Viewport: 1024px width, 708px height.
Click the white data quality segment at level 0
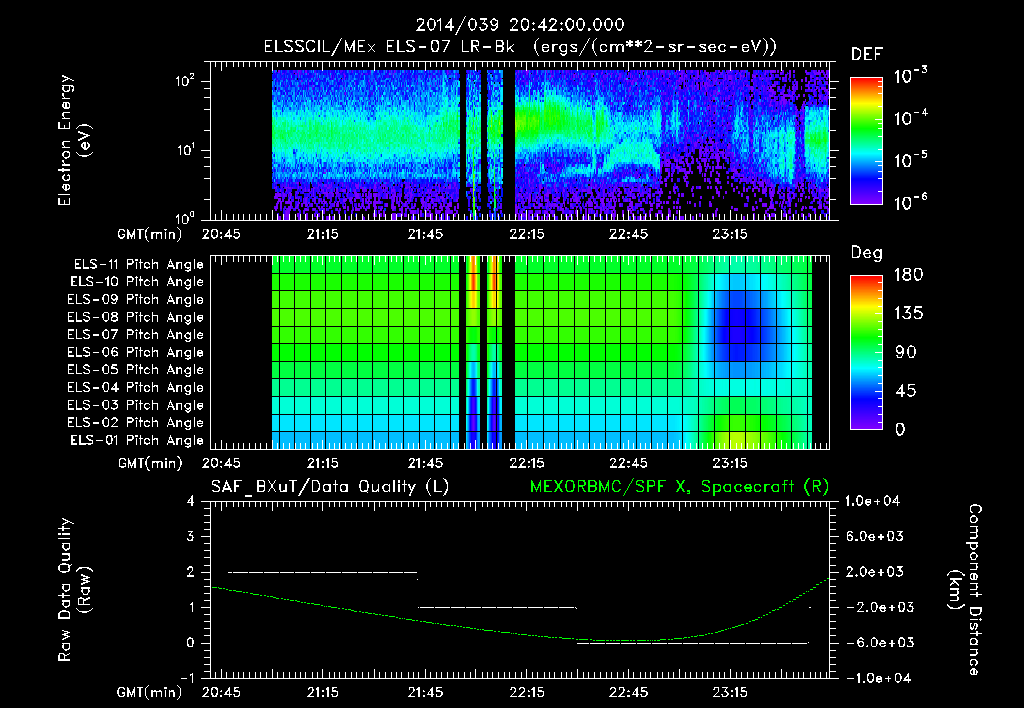click(693, 643)
